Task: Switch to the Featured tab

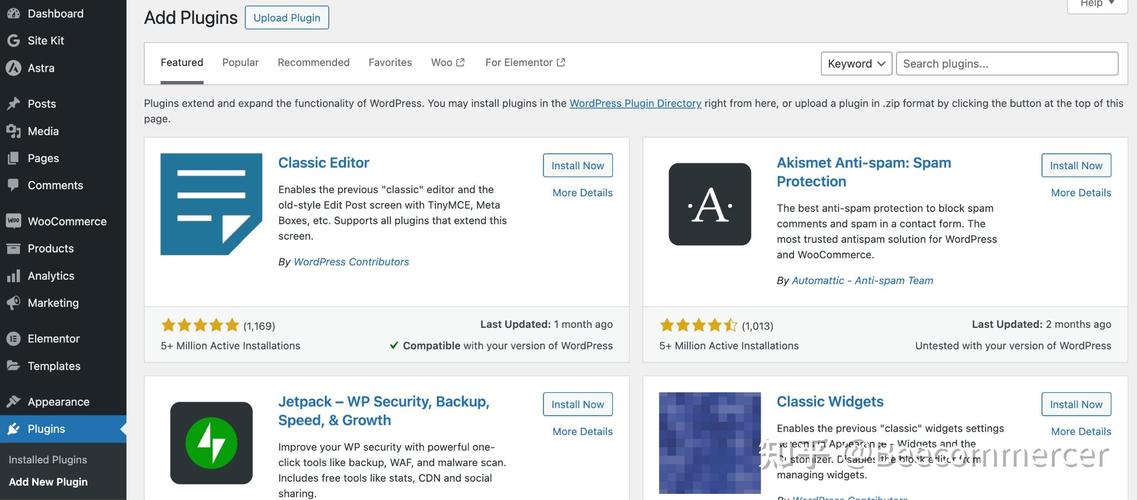Action: tap(182, 62)
